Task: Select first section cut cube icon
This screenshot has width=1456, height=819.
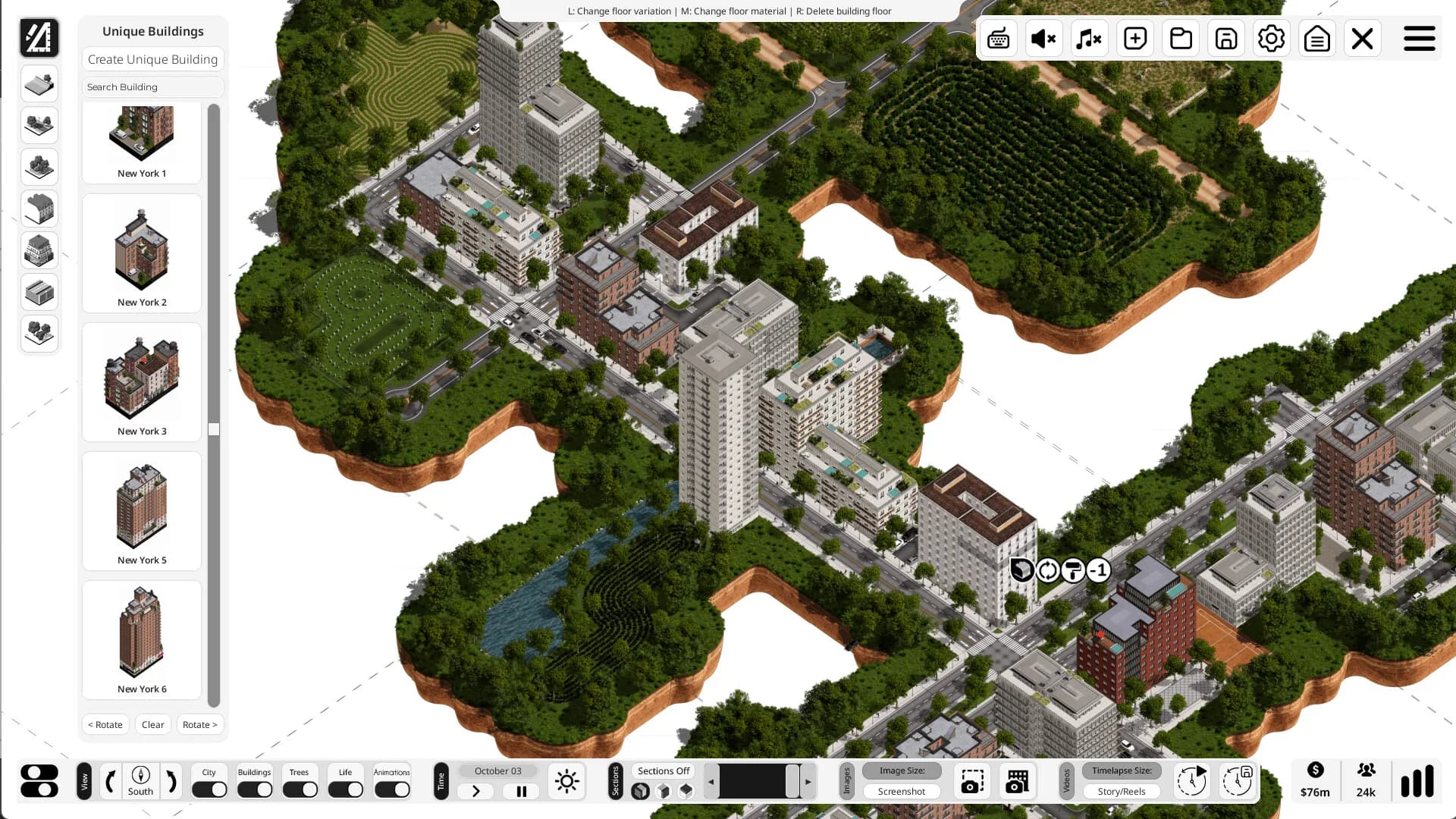Action: pos(641,791)
